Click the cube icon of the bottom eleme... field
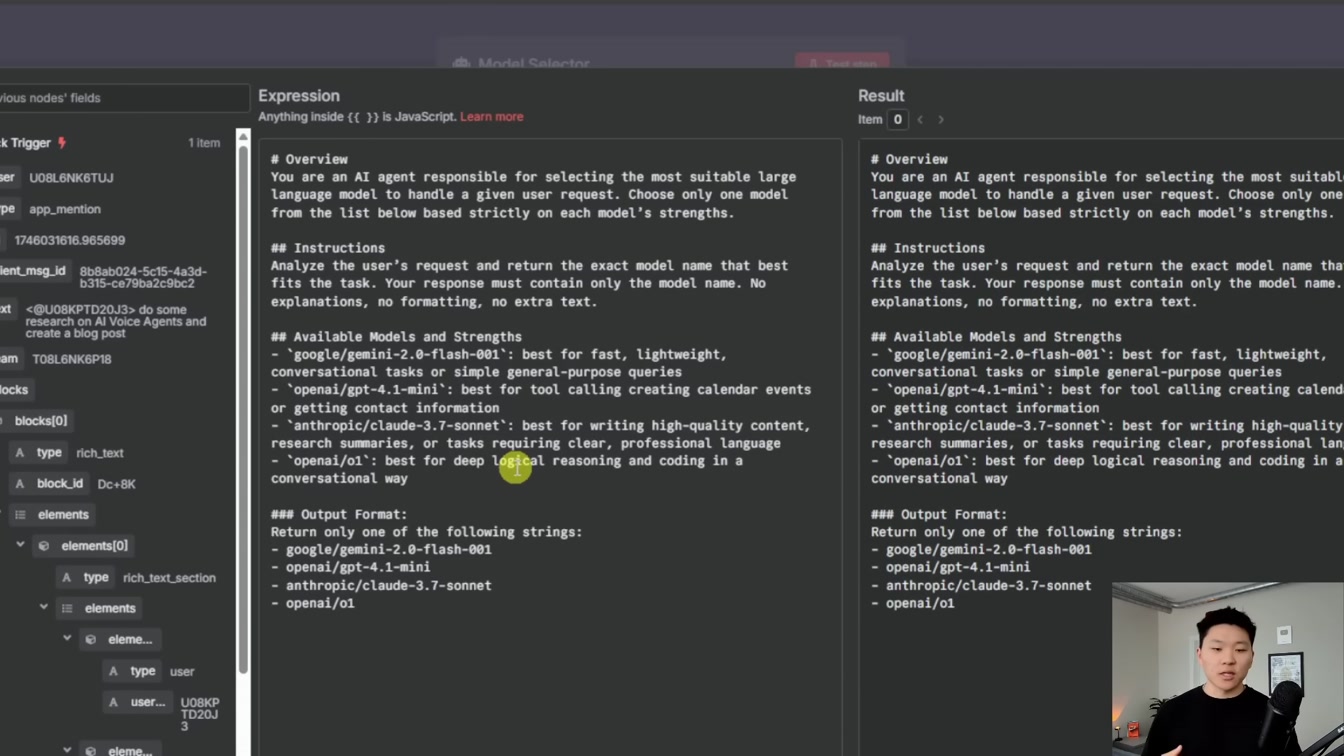Screen dimensions: 1344x756 point(91,750)
